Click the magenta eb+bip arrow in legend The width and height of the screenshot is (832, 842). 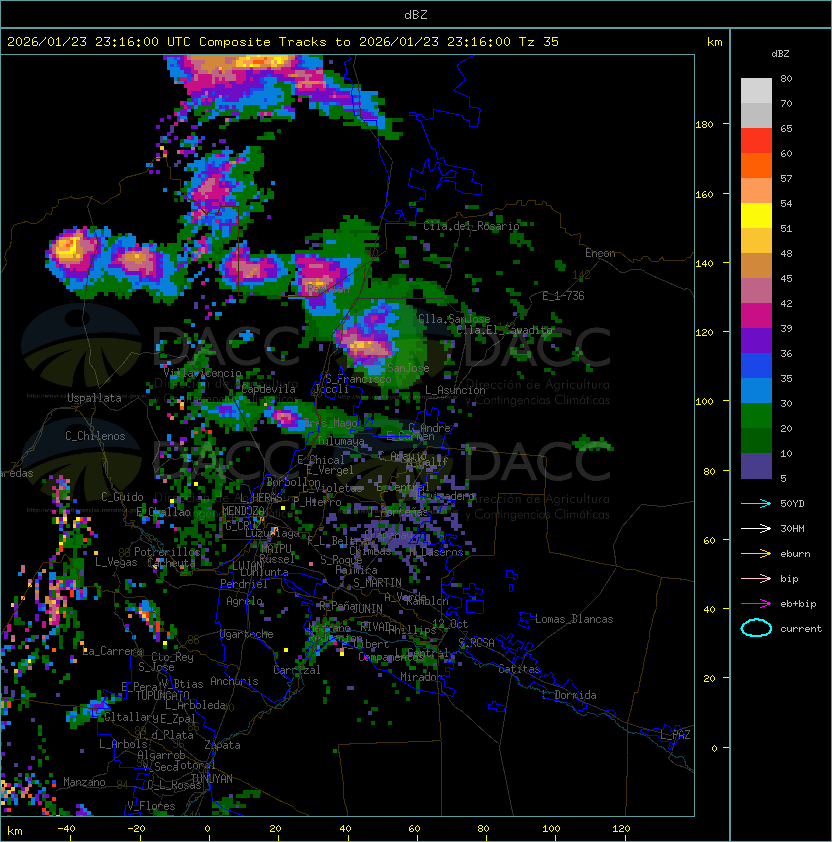click(x=756, y=604)
